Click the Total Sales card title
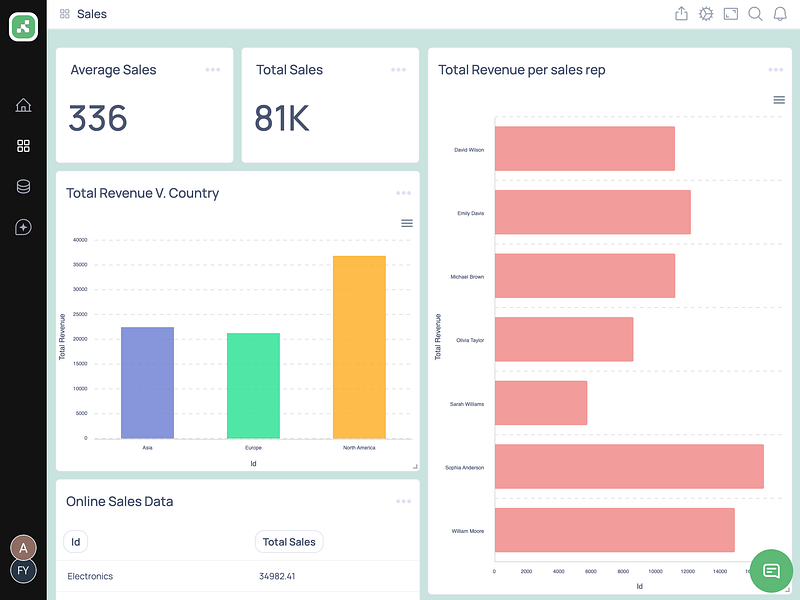This screenshot has height=600, width=800. pos(289,70)
